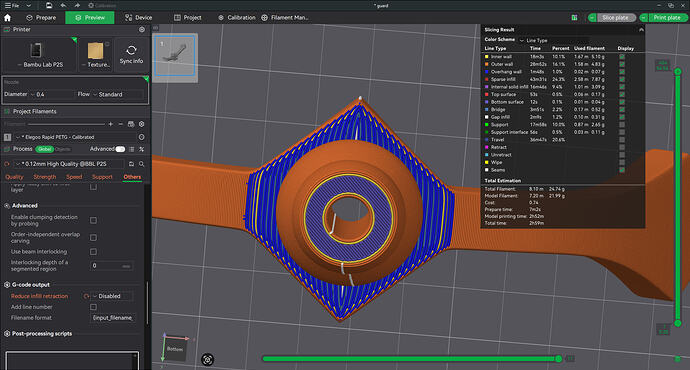Image resolution: width=690 pixels, height=370 pixels.
Task: Open Print plate options dropdown arrow
Action: (644, 18)
